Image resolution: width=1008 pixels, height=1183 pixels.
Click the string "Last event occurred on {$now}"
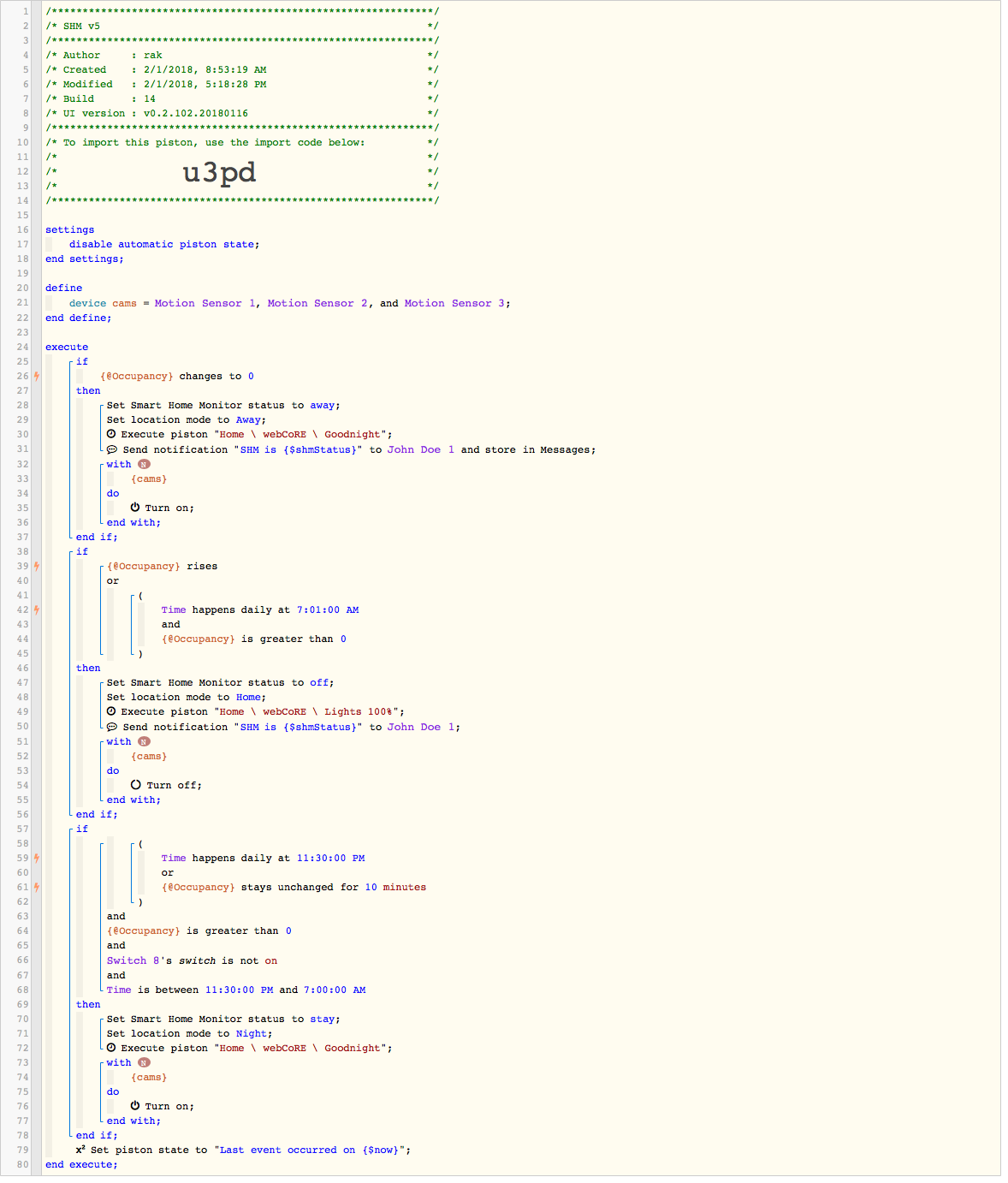pos(310,1150)
